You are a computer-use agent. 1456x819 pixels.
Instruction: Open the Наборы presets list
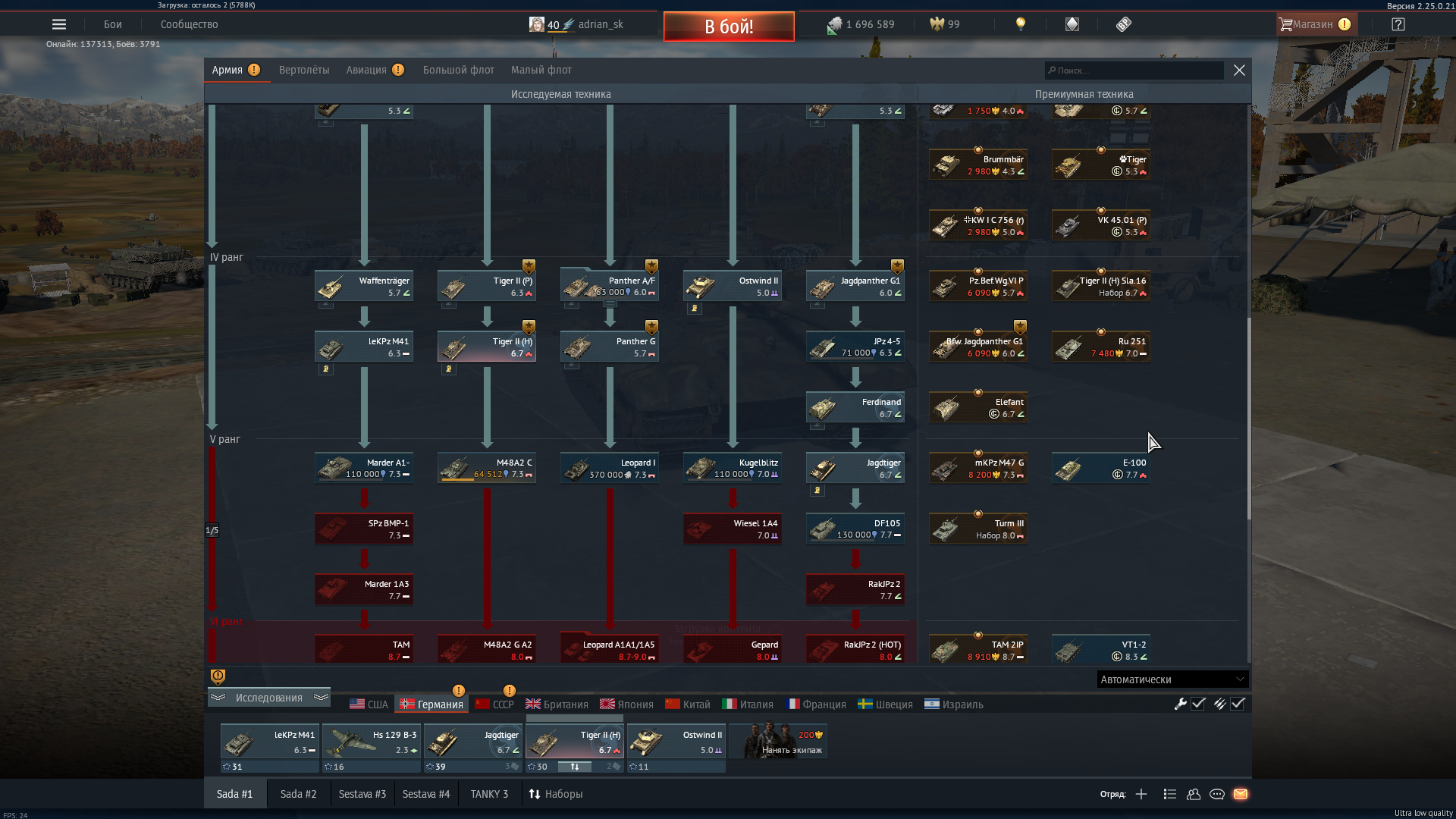pos(556,794)
